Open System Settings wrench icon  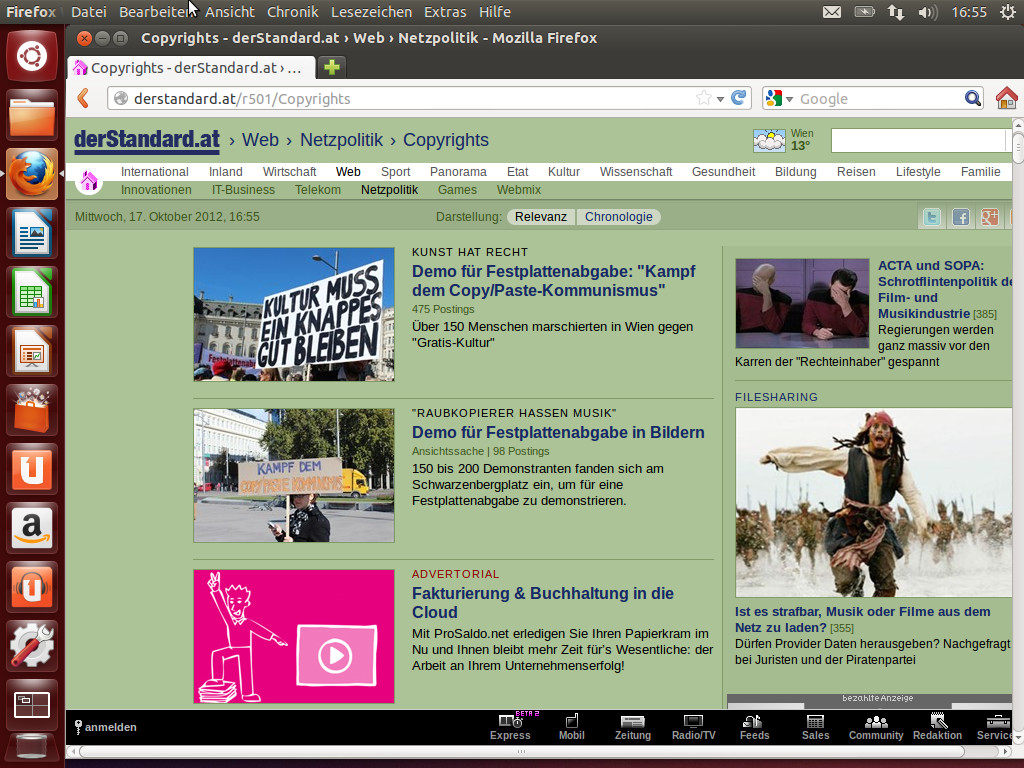coord(32,645)
